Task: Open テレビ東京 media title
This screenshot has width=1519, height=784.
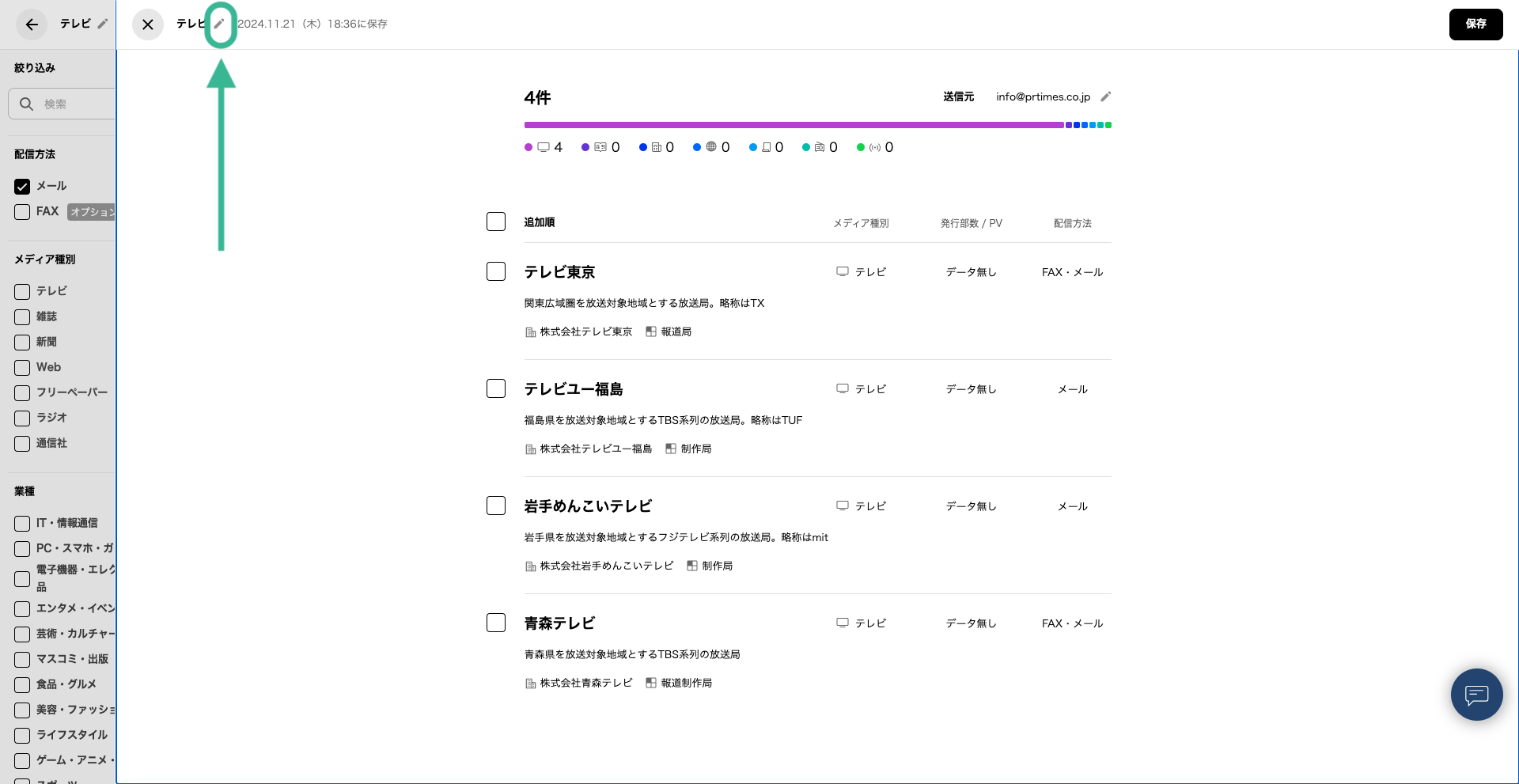Action: (559, 272)
